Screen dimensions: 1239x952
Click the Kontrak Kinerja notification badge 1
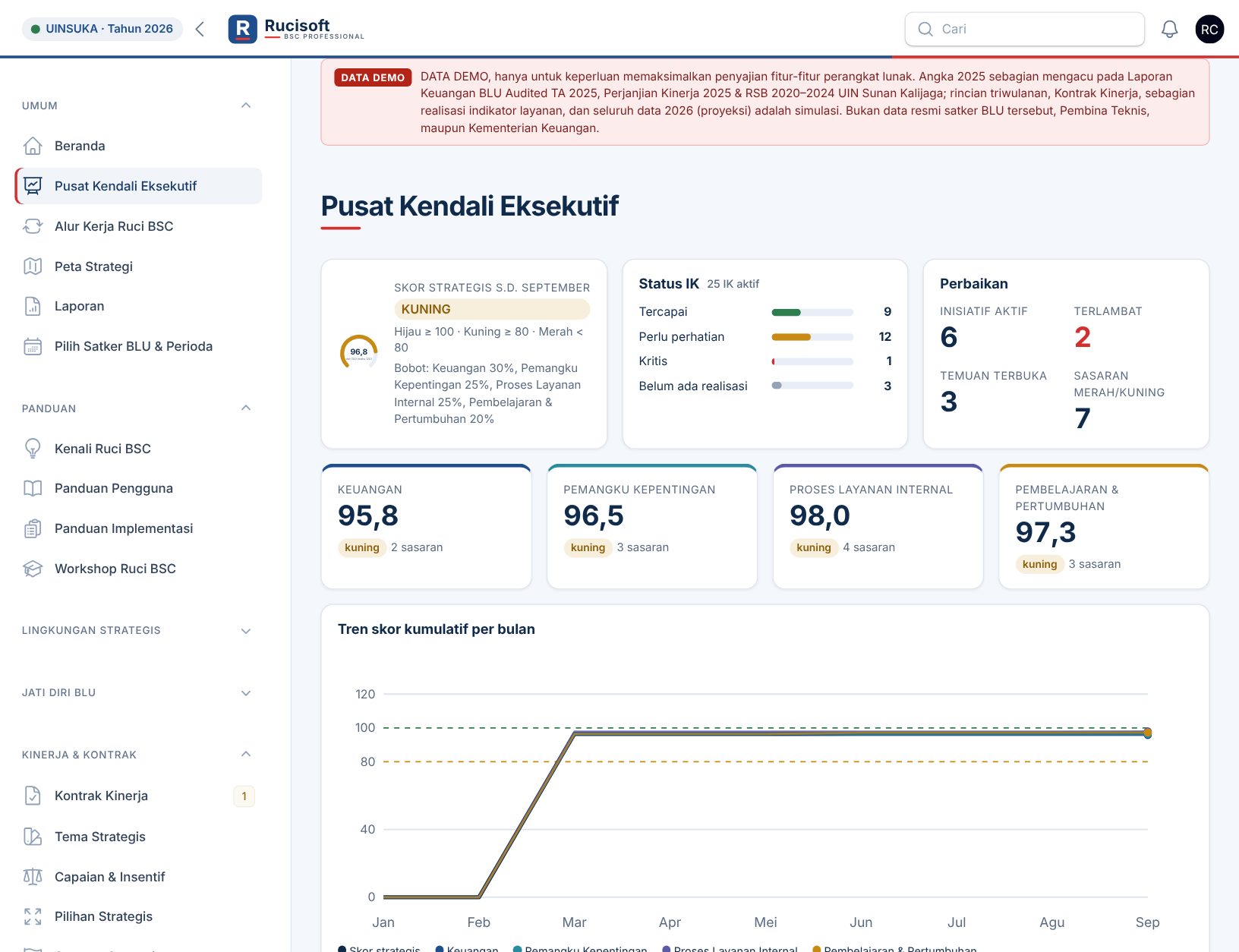(244, 796)
